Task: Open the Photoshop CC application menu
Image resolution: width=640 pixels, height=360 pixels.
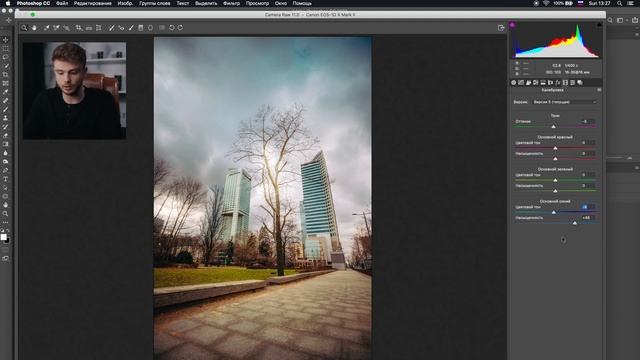Action: [x=33, y=3]
